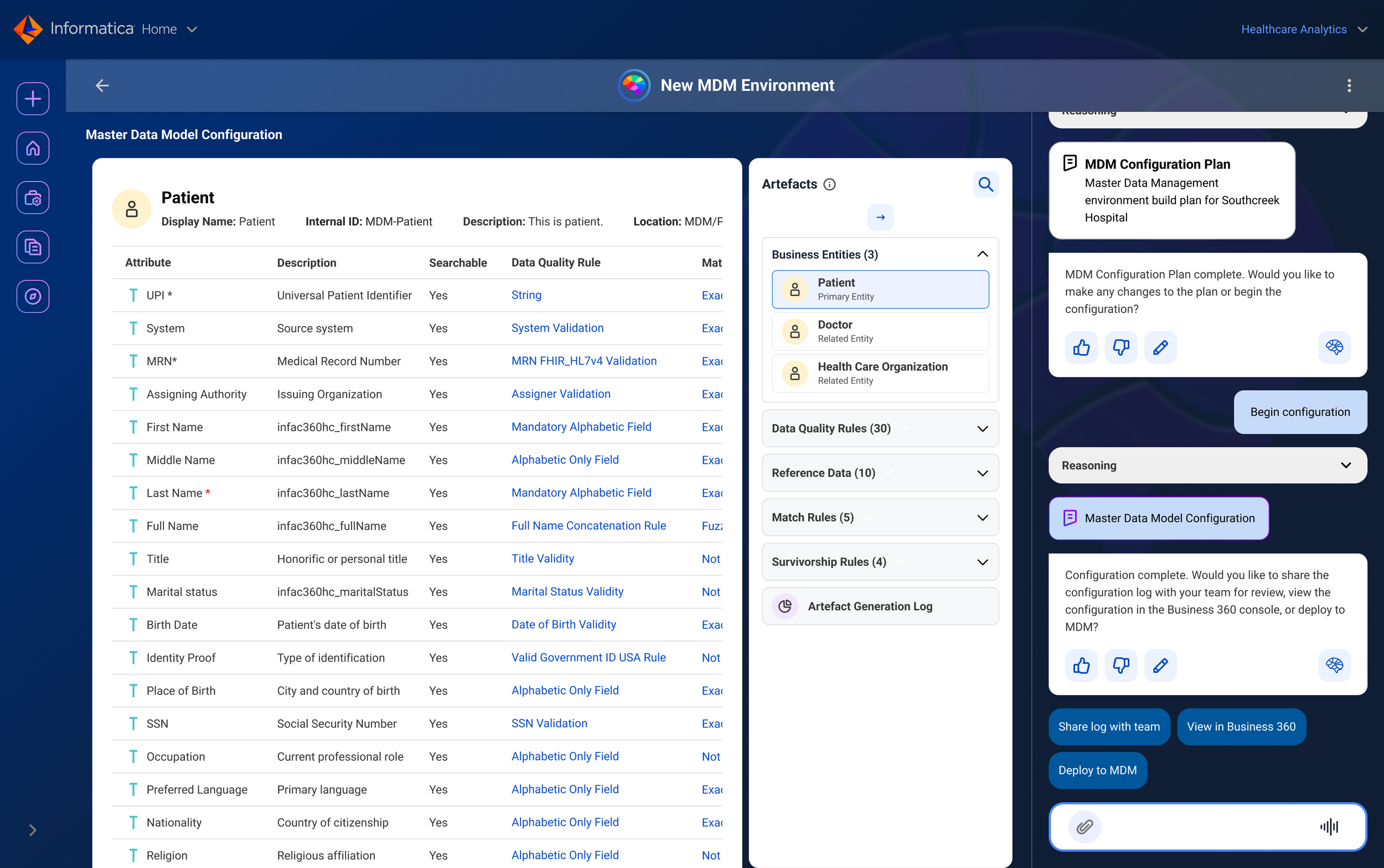This screenshot has width=1384, height=868.
Task: Select the Doctor related entity
Action: (x=880, y=331)
